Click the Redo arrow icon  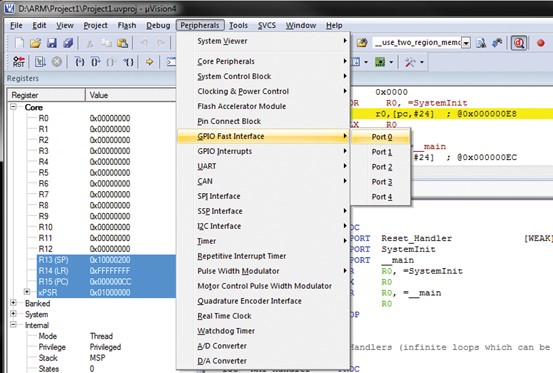(x=161, y=43)
